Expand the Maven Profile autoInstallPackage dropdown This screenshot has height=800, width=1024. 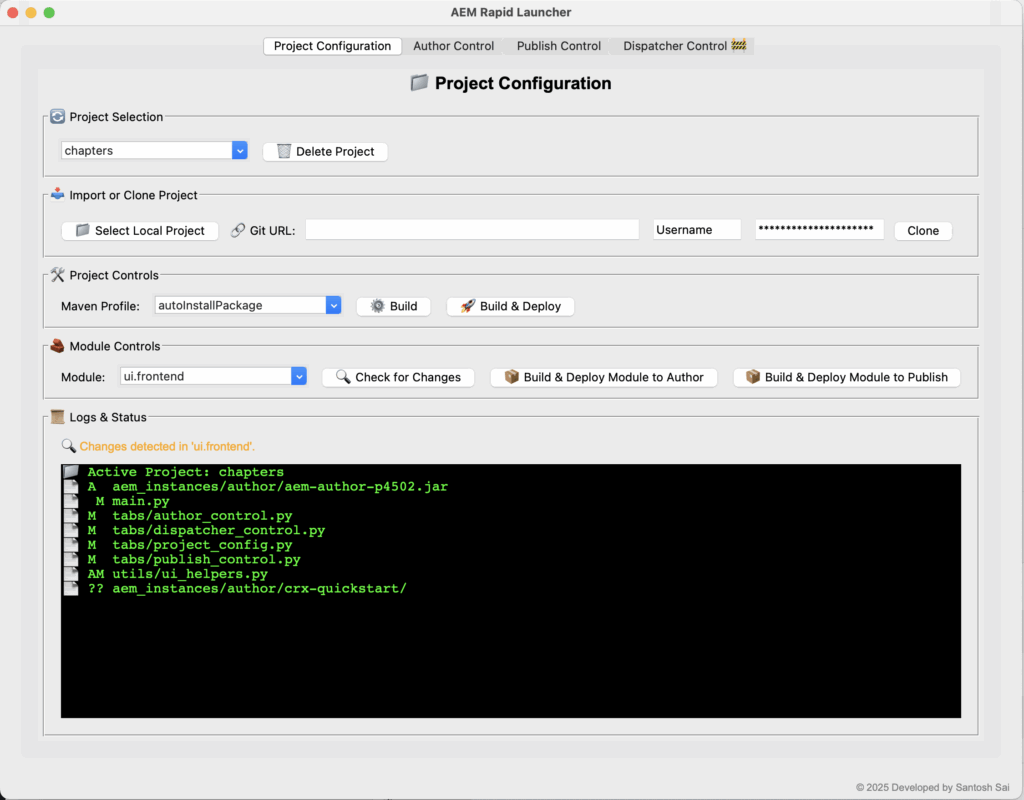pyautogui.click(x=334, y=305)
